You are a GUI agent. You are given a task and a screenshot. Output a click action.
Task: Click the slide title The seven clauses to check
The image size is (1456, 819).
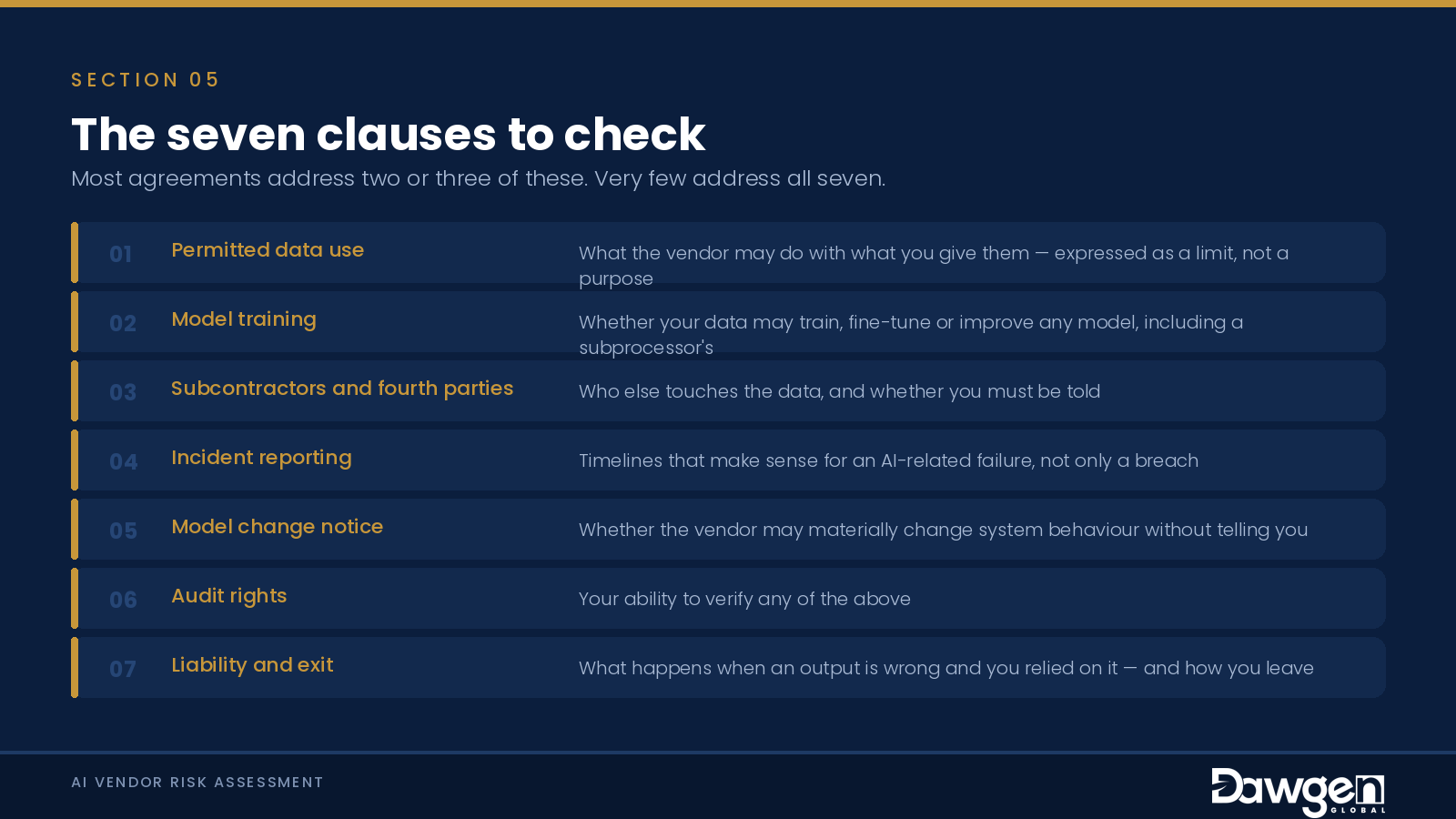389,135
